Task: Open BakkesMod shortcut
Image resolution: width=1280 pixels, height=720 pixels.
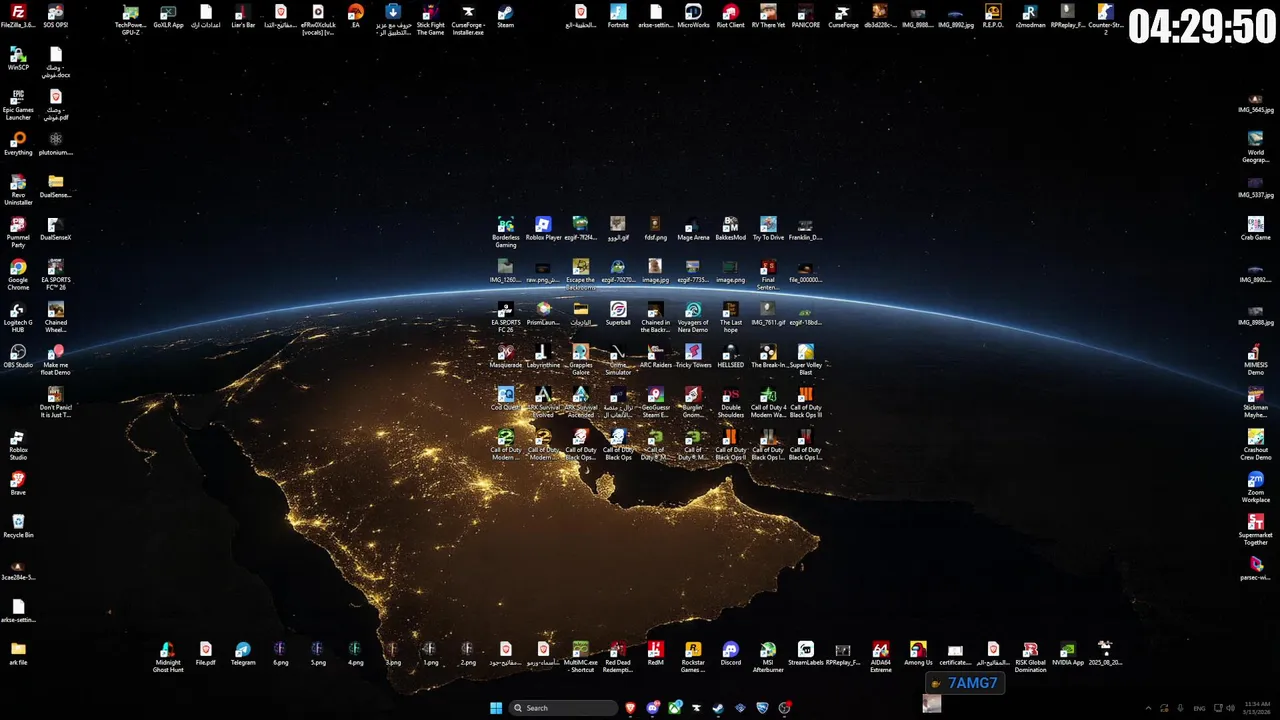Action: [x=731, y=229]
